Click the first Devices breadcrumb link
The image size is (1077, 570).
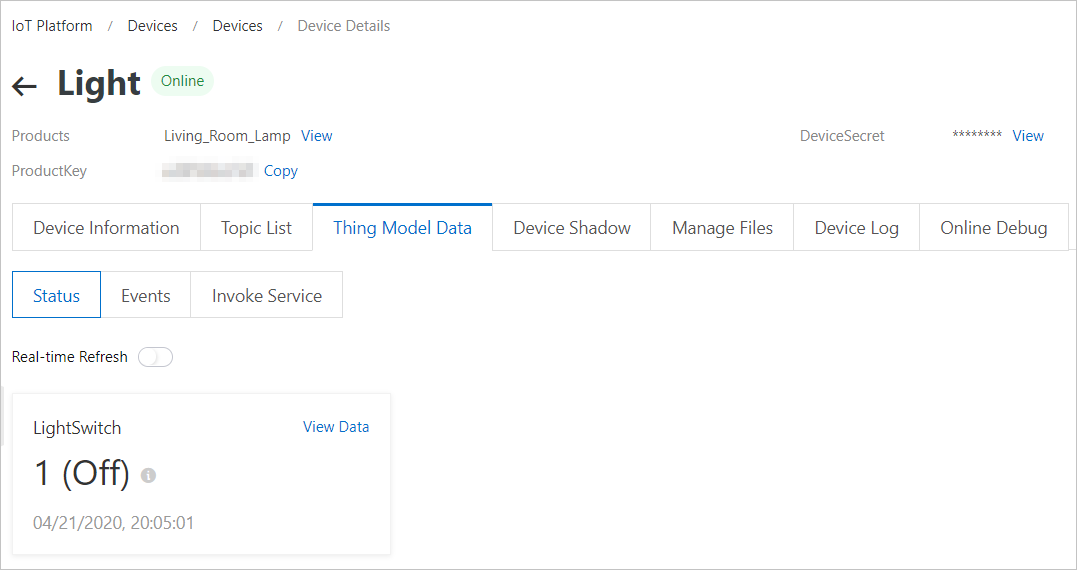pyautogui.click(x=152, y=26)
